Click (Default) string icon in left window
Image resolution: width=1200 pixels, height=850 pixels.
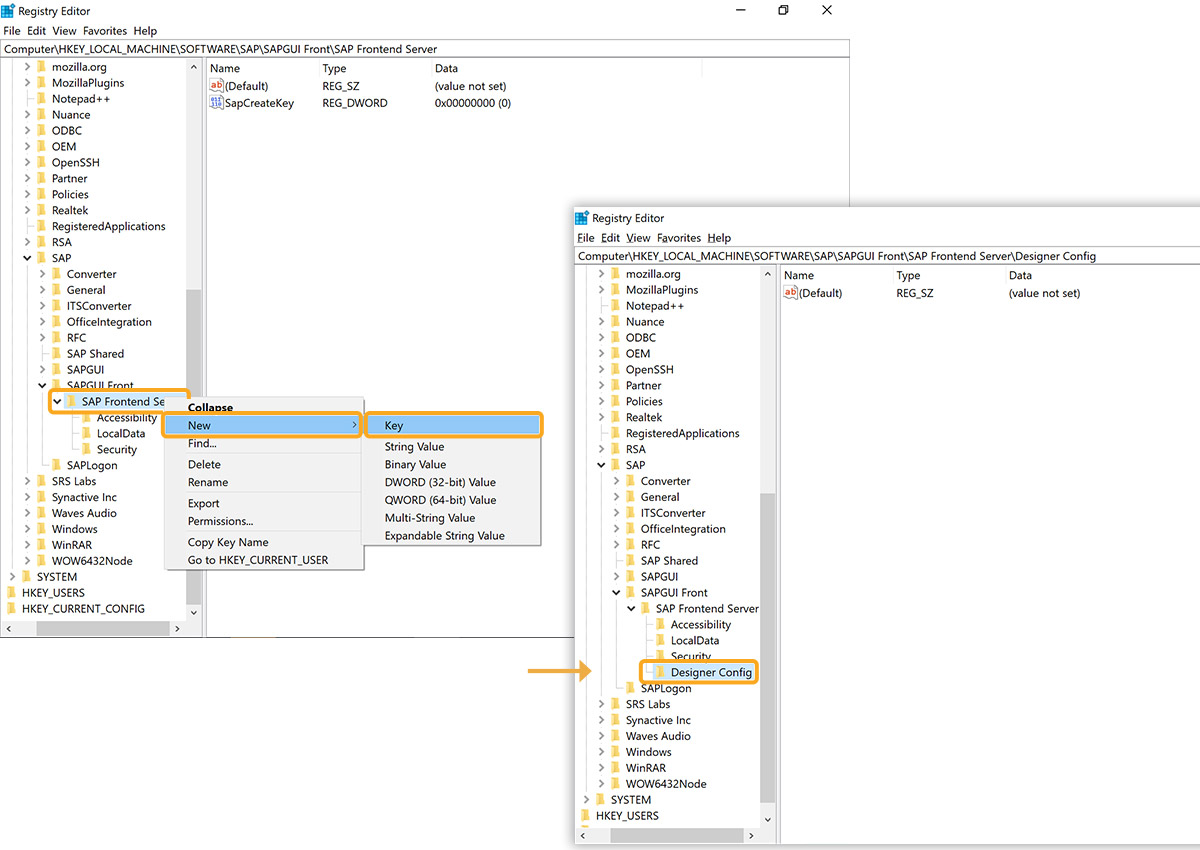(217, 86)
